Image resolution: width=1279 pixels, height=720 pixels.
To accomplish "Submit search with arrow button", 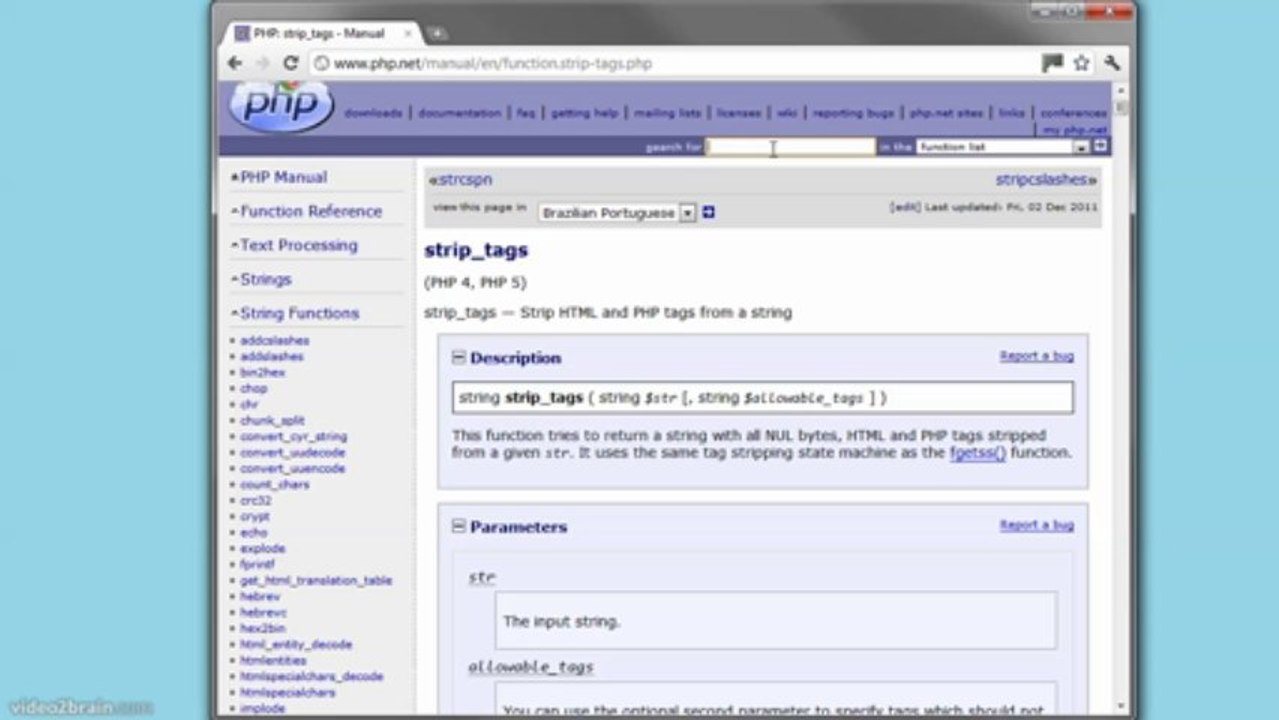I will pyautogui.click(x=1100, y=146).
